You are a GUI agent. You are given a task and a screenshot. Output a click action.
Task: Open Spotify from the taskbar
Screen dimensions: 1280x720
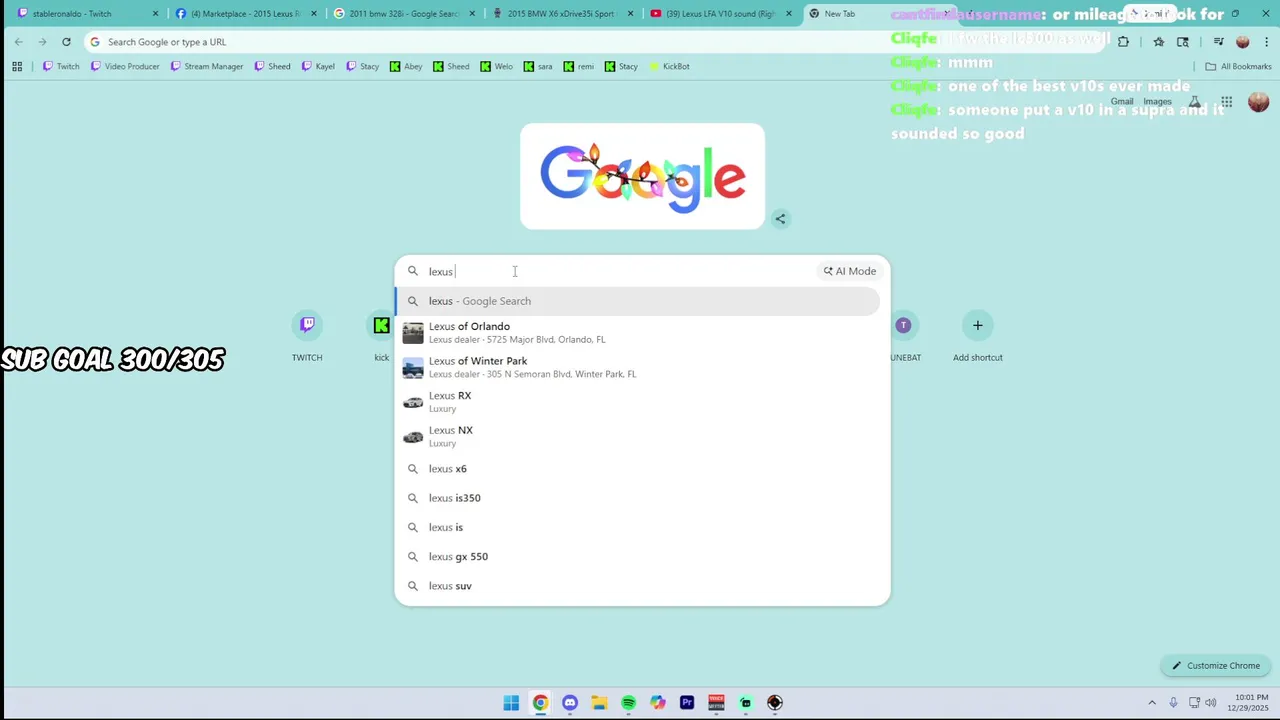coord(628,703)
